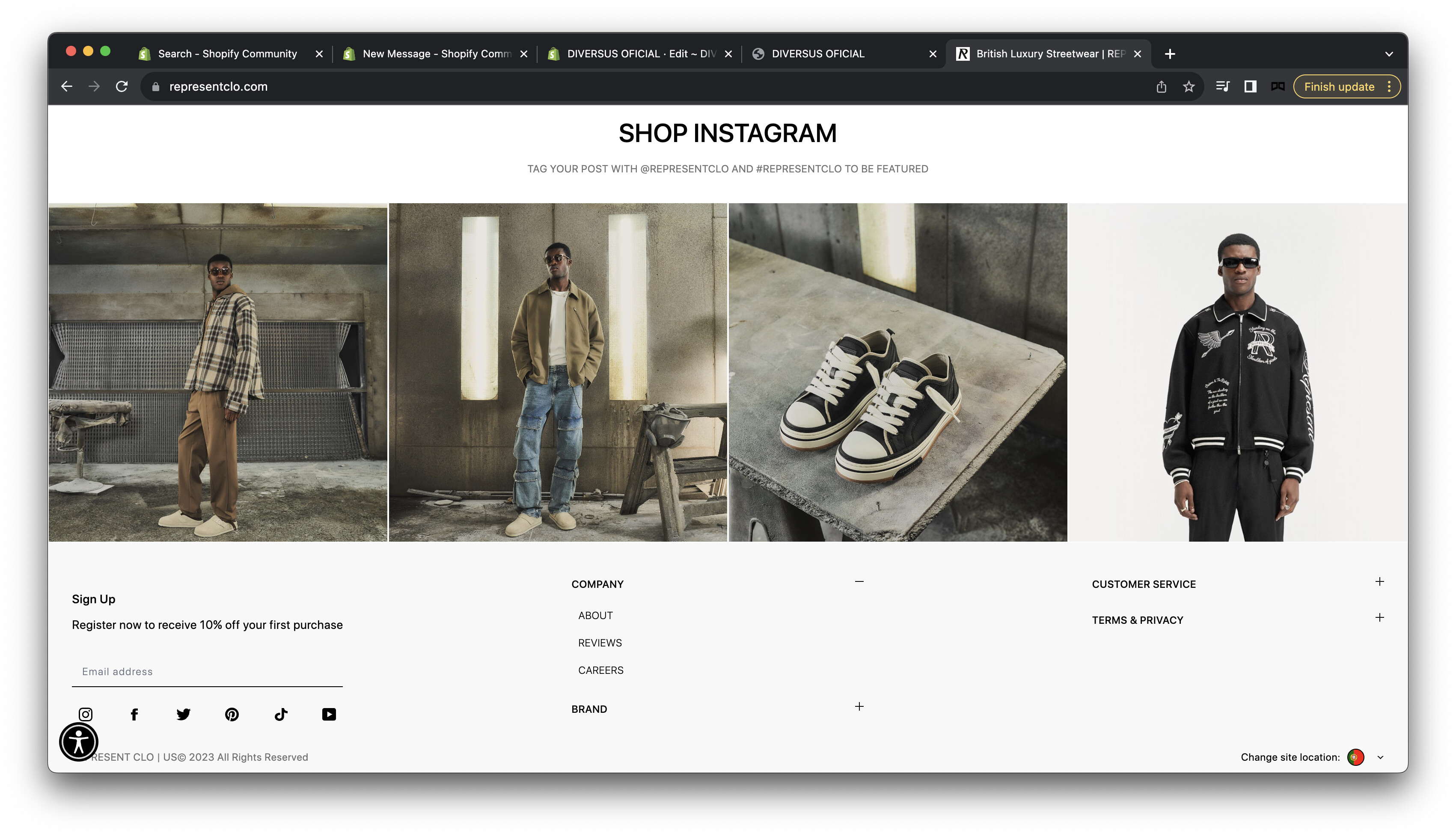Share this page via the share icon
Screen dimensions: 1456x836
(x=1162, y=87)
